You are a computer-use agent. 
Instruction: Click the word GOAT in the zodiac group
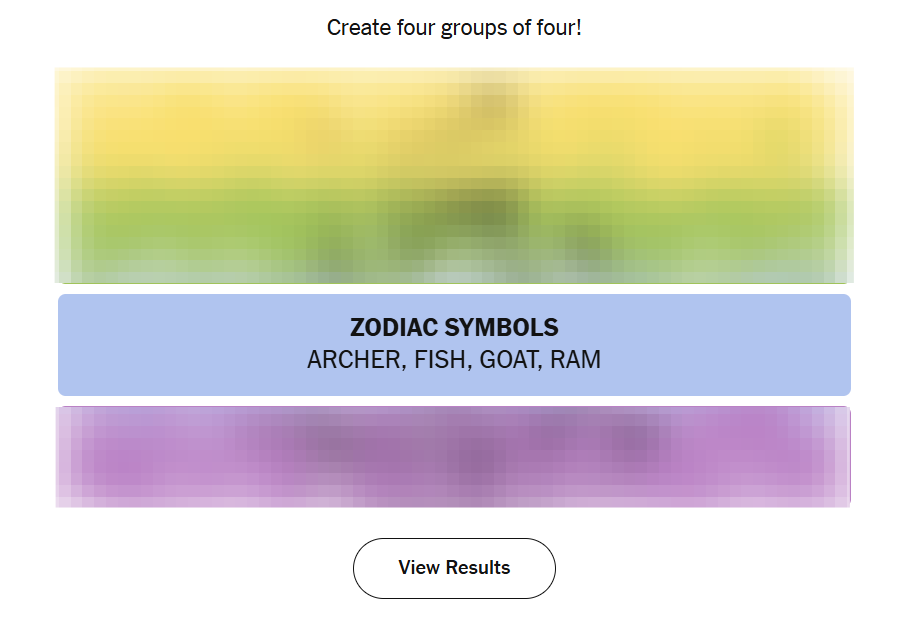509,360
